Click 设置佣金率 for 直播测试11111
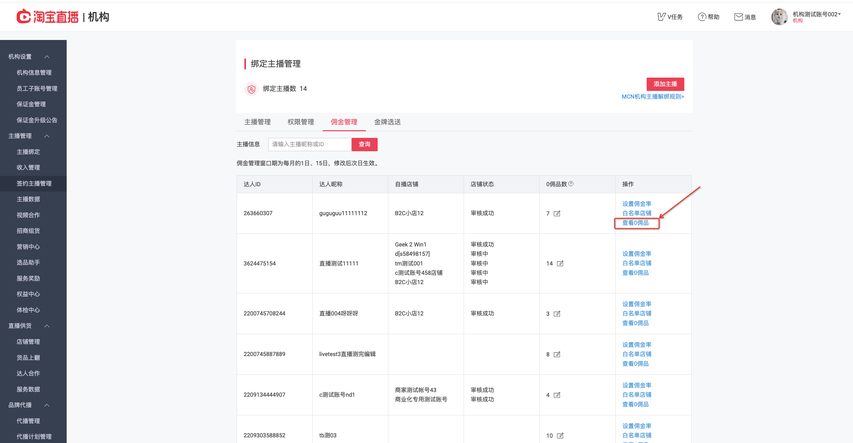Image resolution: width=853 pixels, height=443 pixels. (636, 254)
